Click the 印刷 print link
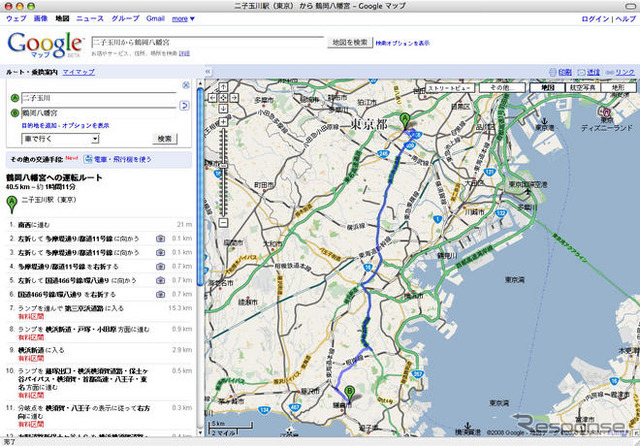 point(565,72)
